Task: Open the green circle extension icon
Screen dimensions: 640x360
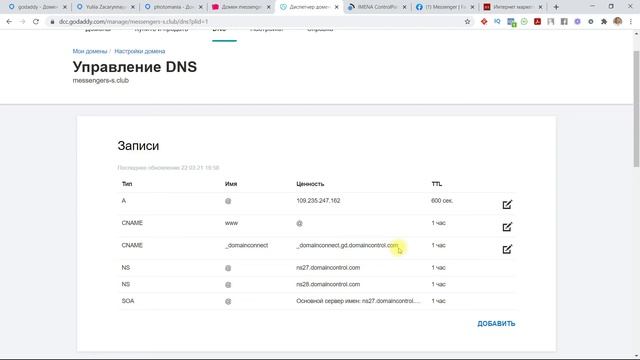Action: click(x=524, y=22)
